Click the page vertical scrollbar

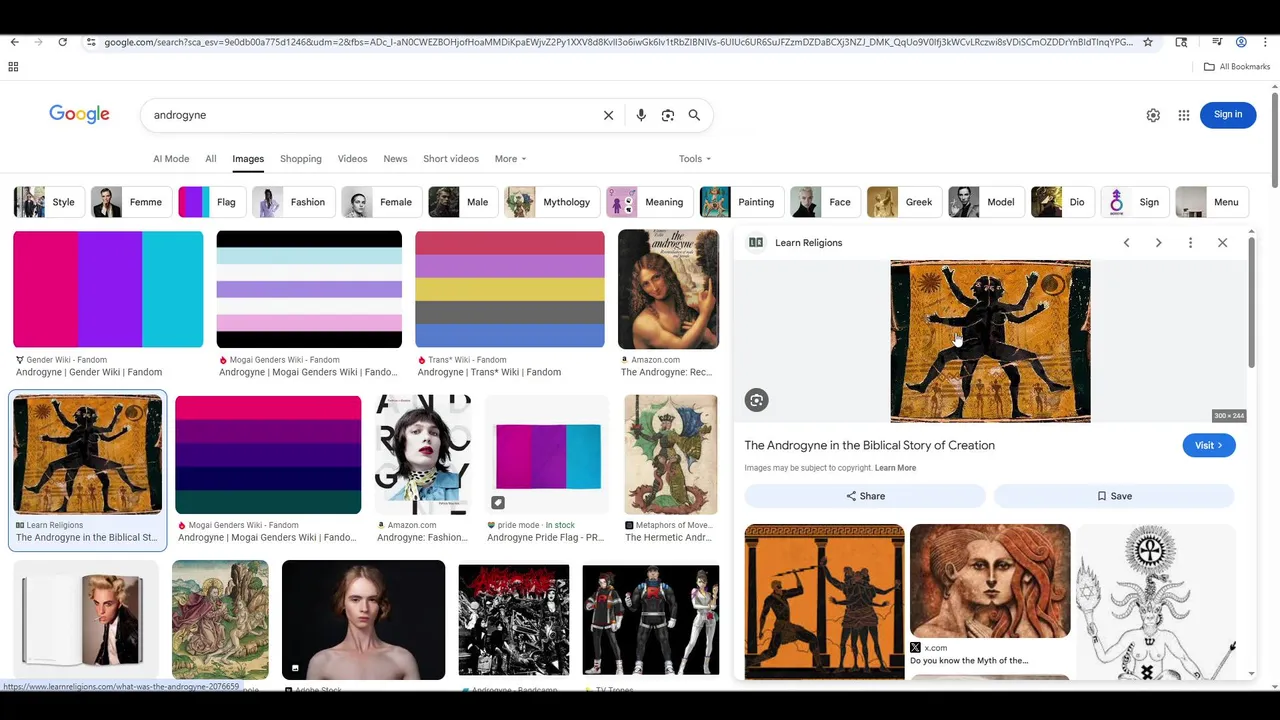(x=1275, y=139)
